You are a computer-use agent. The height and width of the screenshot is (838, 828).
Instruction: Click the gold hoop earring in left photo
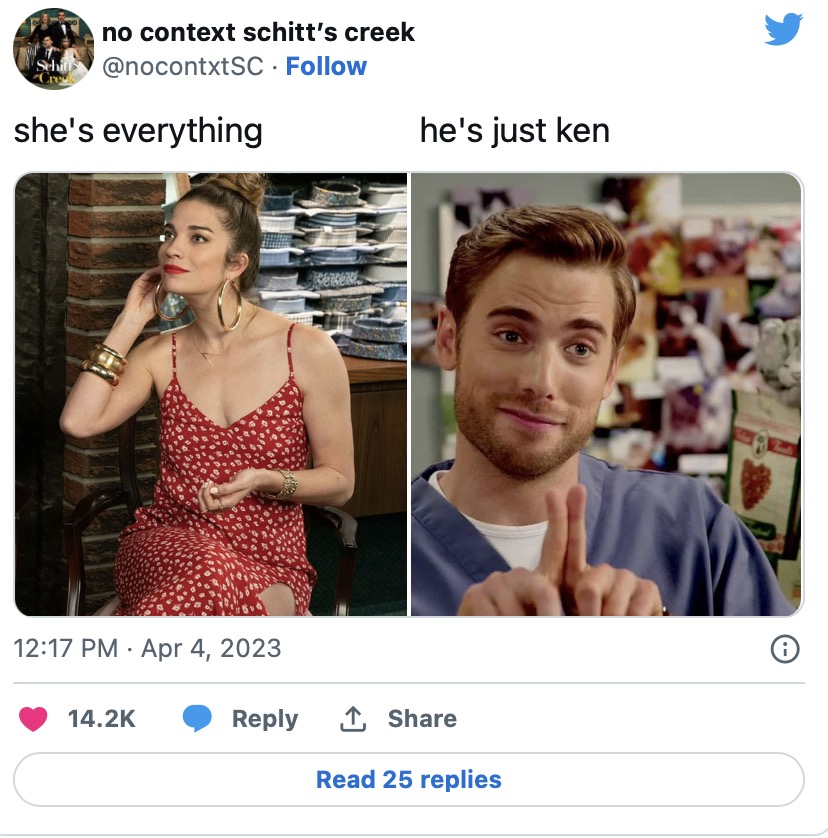pyautogui.click(x=229, y=304)
